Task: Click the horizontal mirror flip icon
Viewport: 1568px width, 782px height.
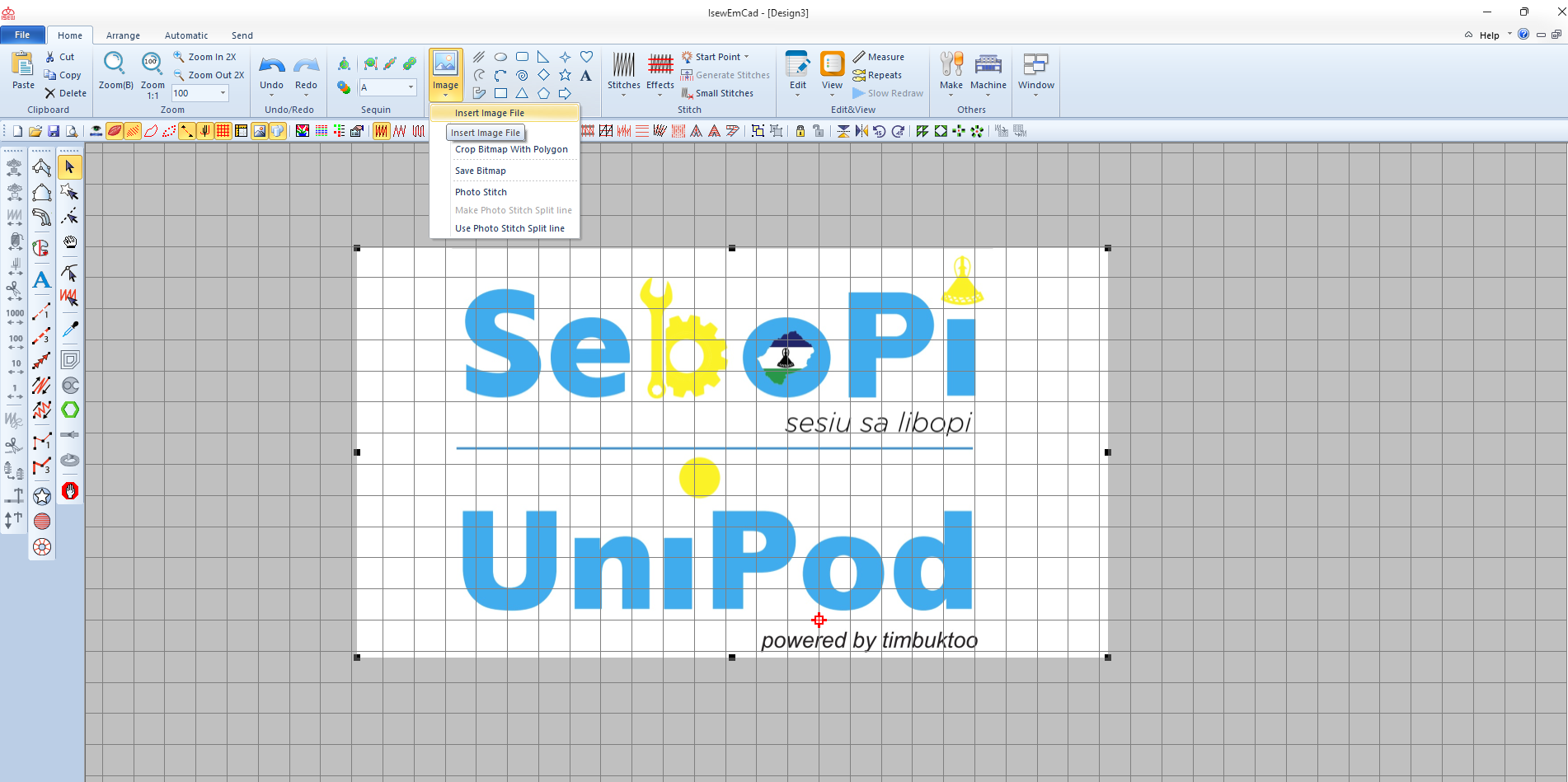Action: coord(861,131)
